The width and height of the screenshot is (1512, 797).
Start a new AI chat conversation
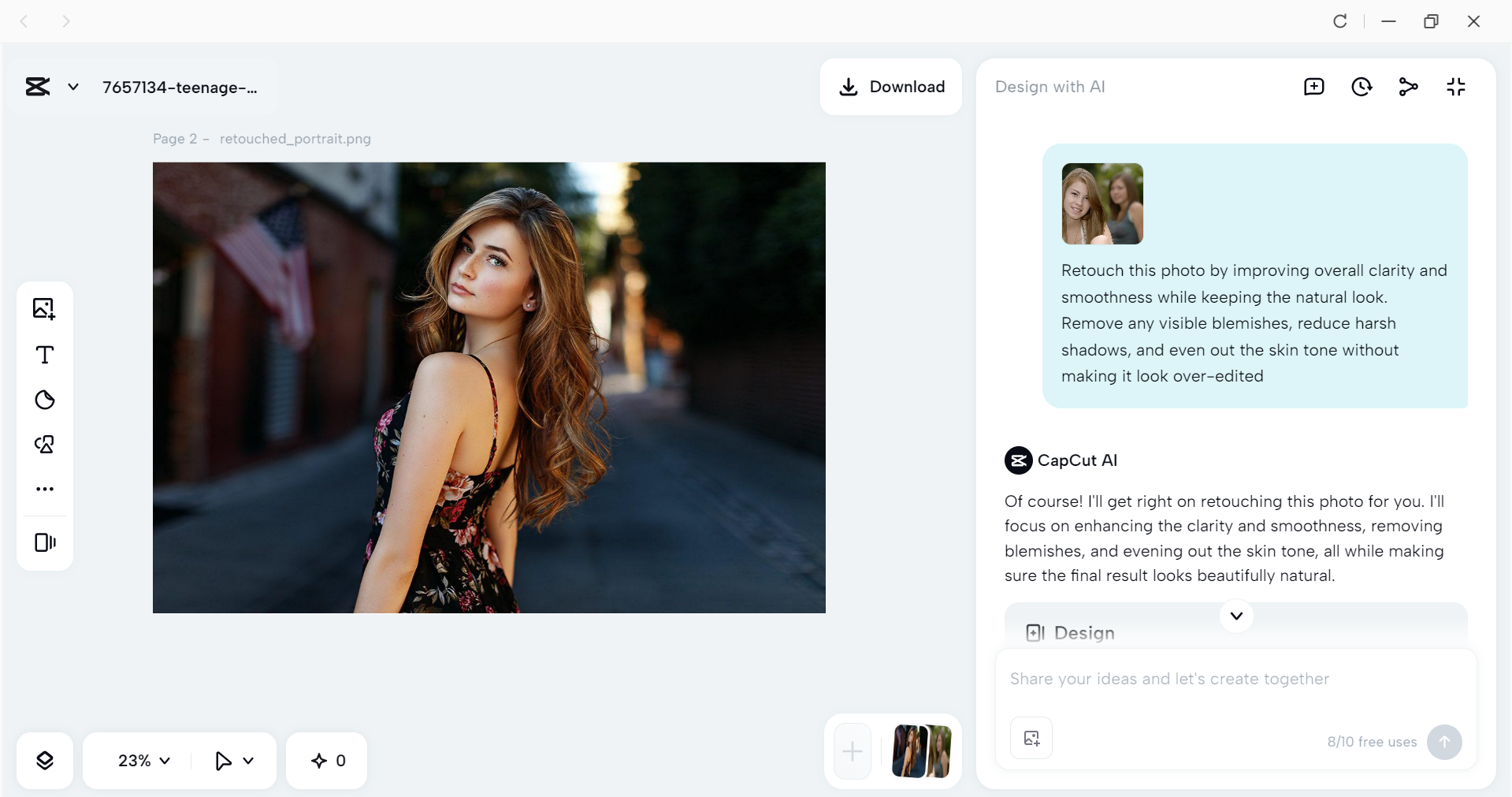1313,87
